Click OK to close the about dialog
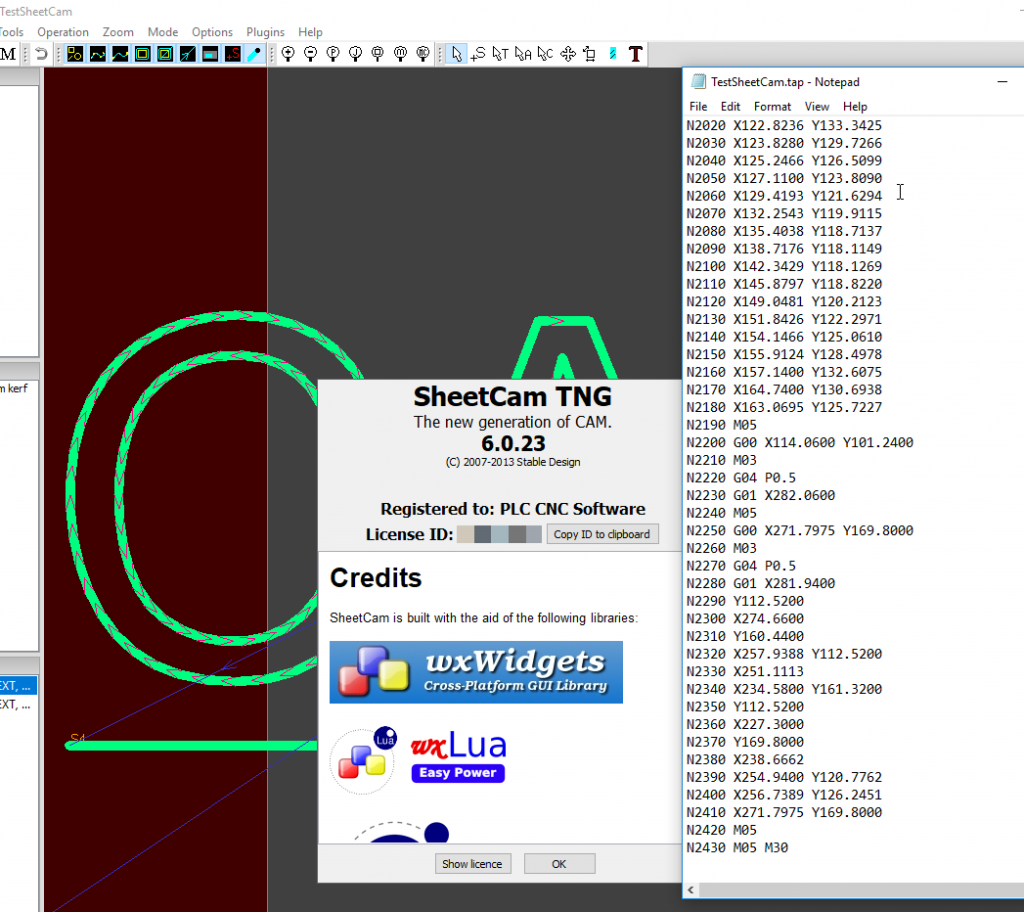This screenshot has width=1024, height=912. click(x=559, y=863)
